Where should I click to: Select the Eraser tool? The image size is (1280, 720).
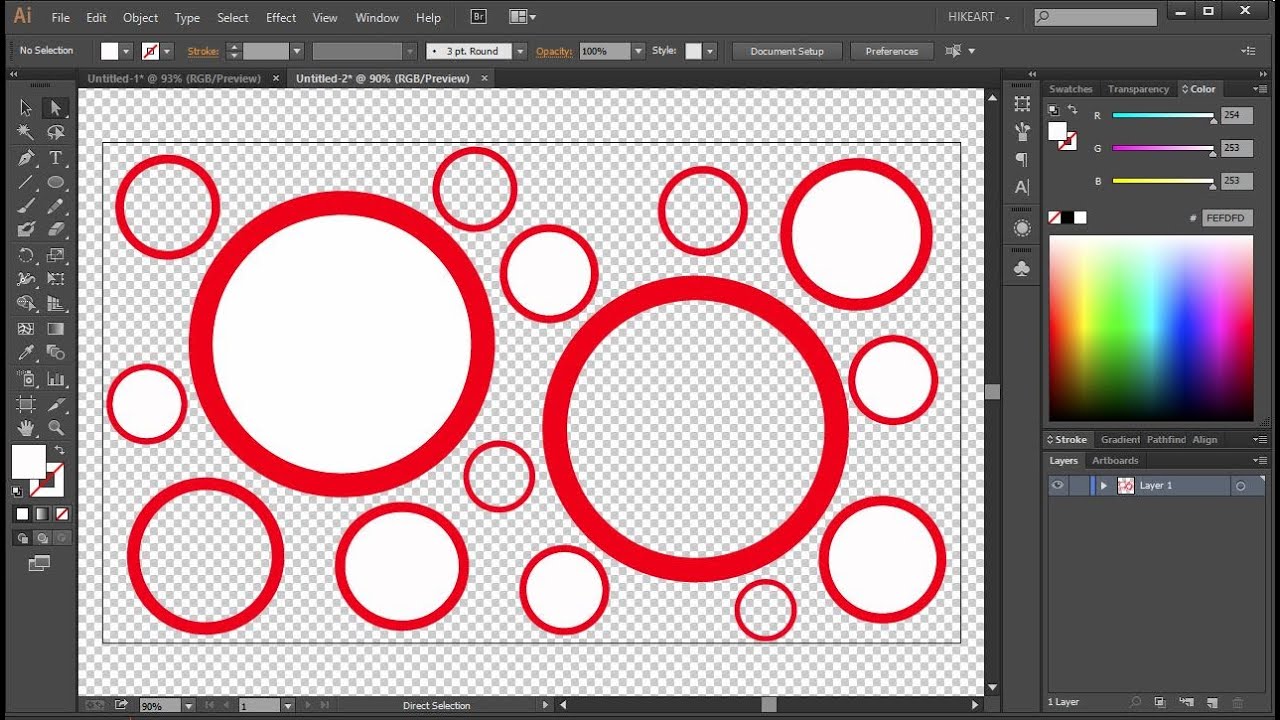coord(55,230)
